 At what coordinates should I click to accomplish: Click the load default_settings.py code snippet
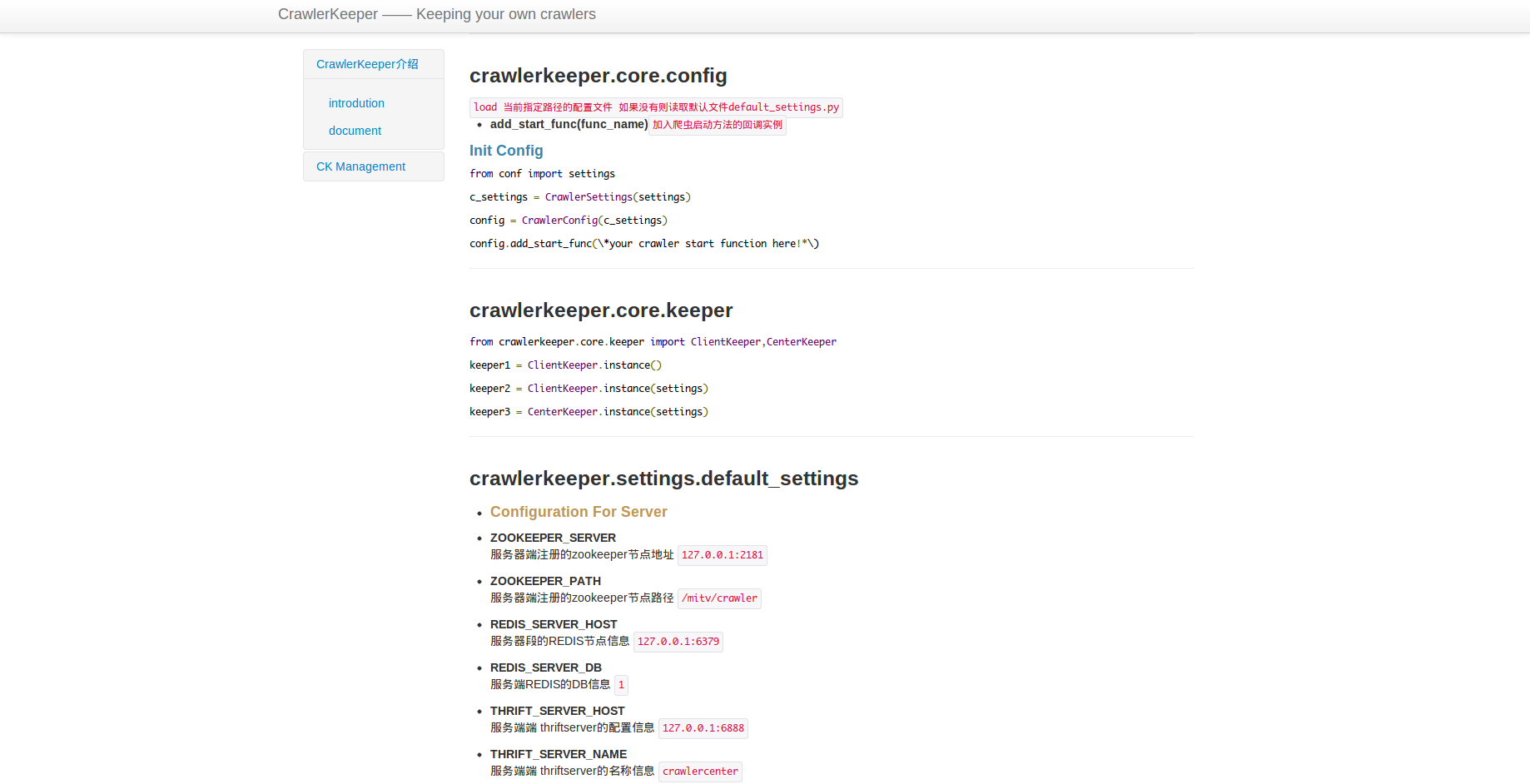point(656,107)
